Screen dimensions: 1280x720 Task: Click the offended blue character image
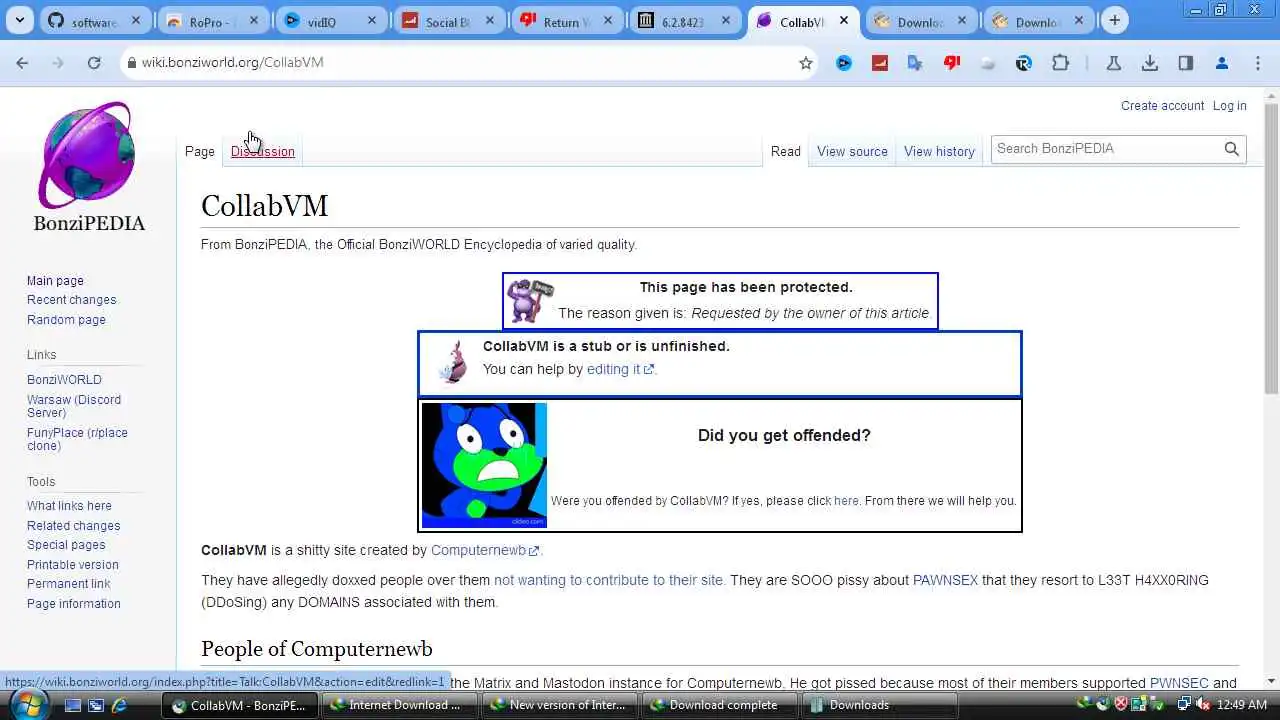pos(484,465)
